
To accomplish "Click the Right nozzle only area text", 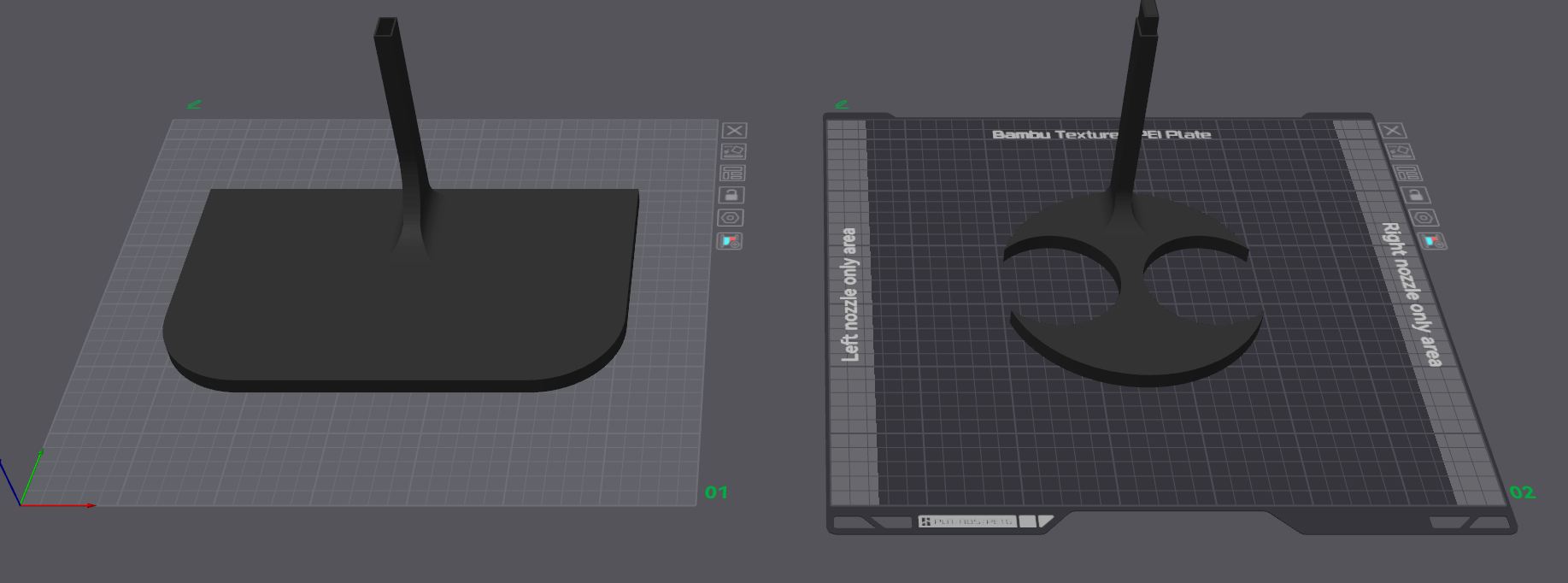I will point(1412,295).
